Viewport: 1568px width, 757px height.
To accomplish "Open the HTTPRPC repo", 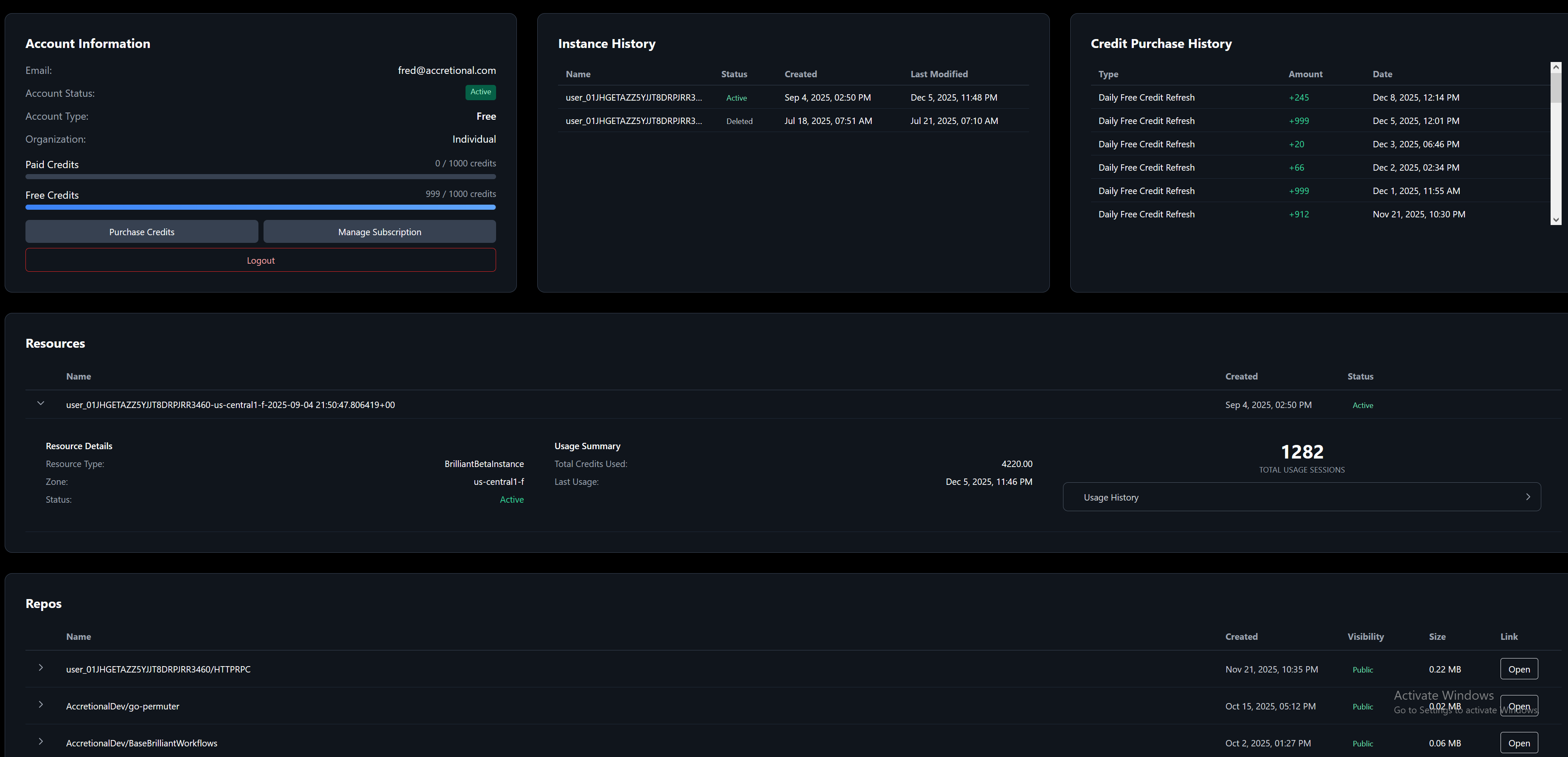I will coord(1519,668).
